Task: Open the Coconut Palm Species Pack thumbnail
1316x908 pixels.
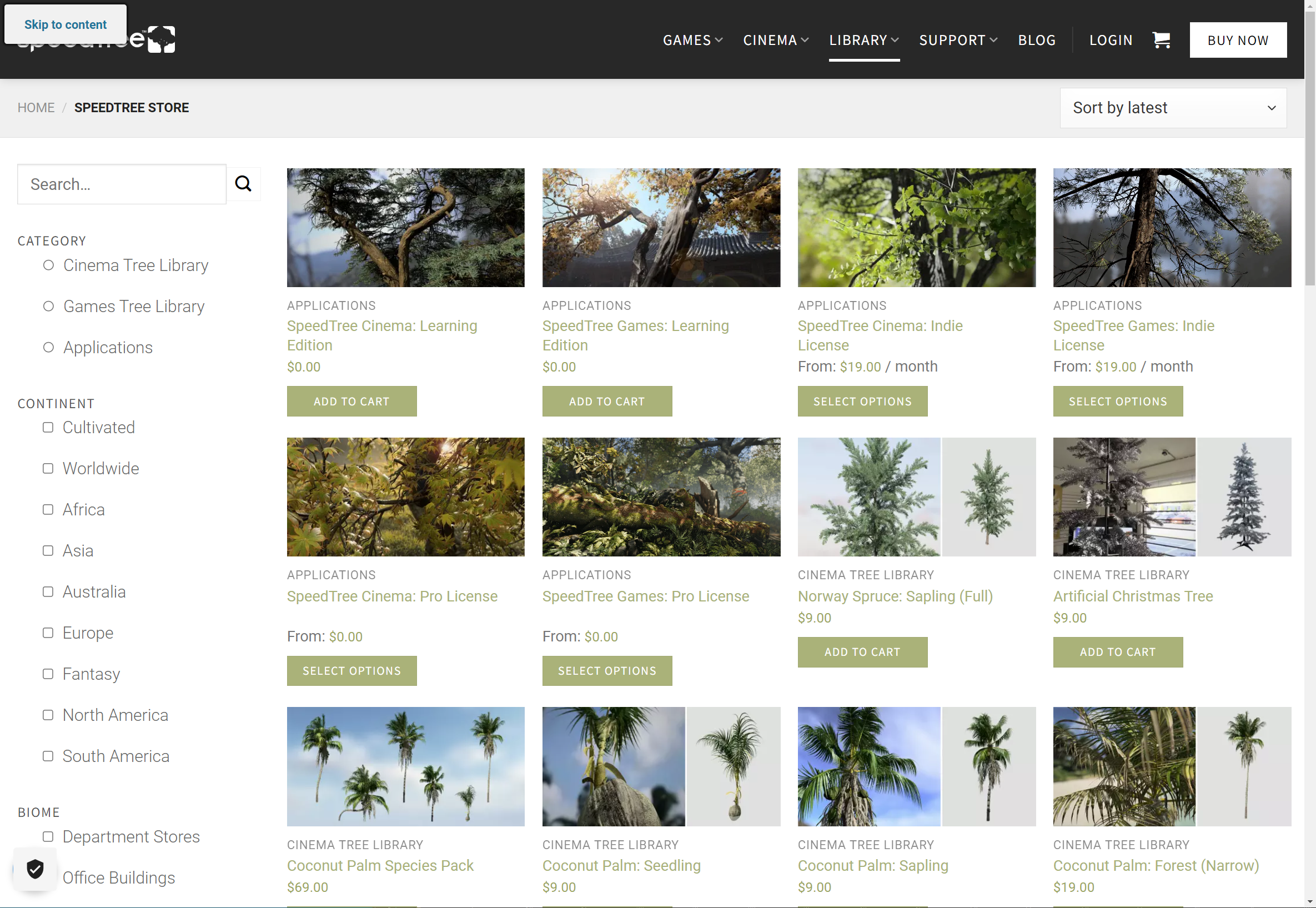Action: pos(405,766)
